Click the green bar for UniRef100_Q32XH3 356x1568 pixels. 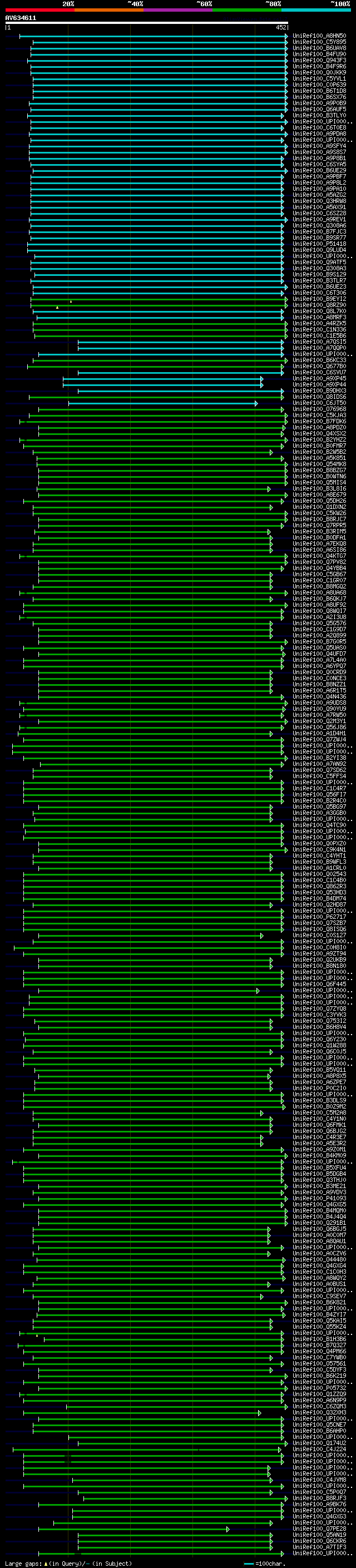tap(141, 1413)
